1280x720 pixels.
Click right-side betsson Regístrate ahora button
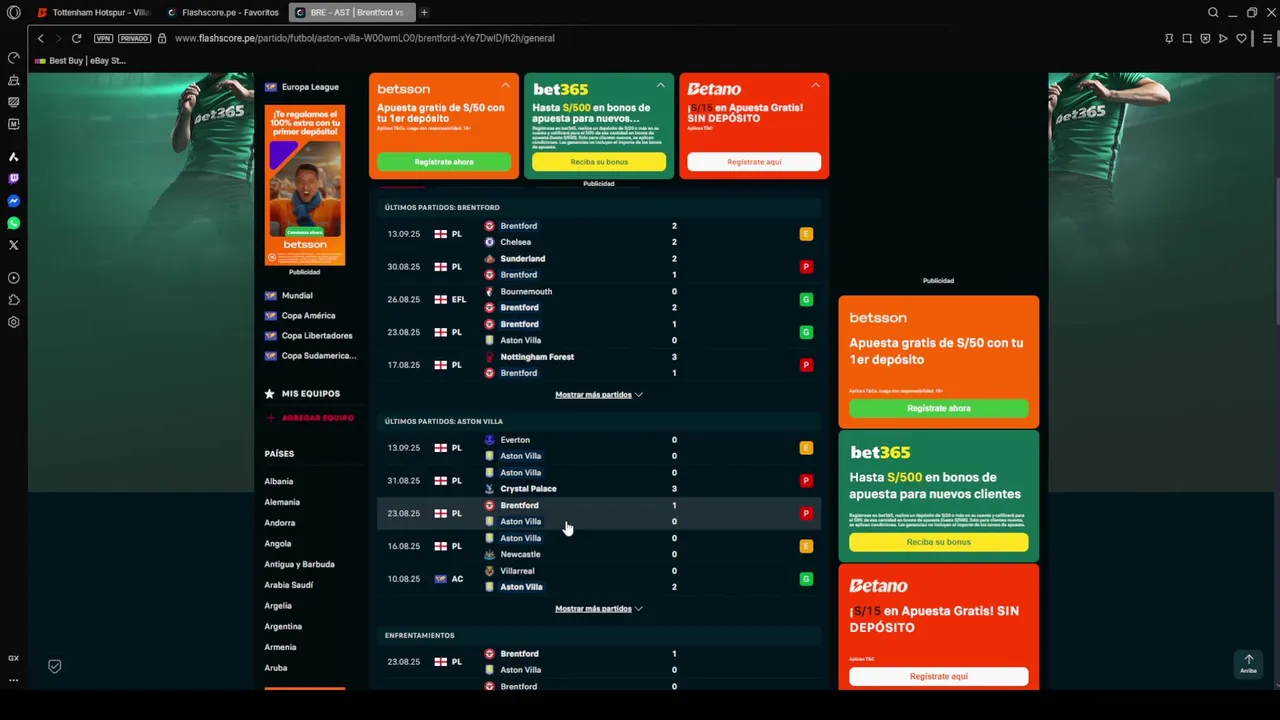[x=939, y=408]
